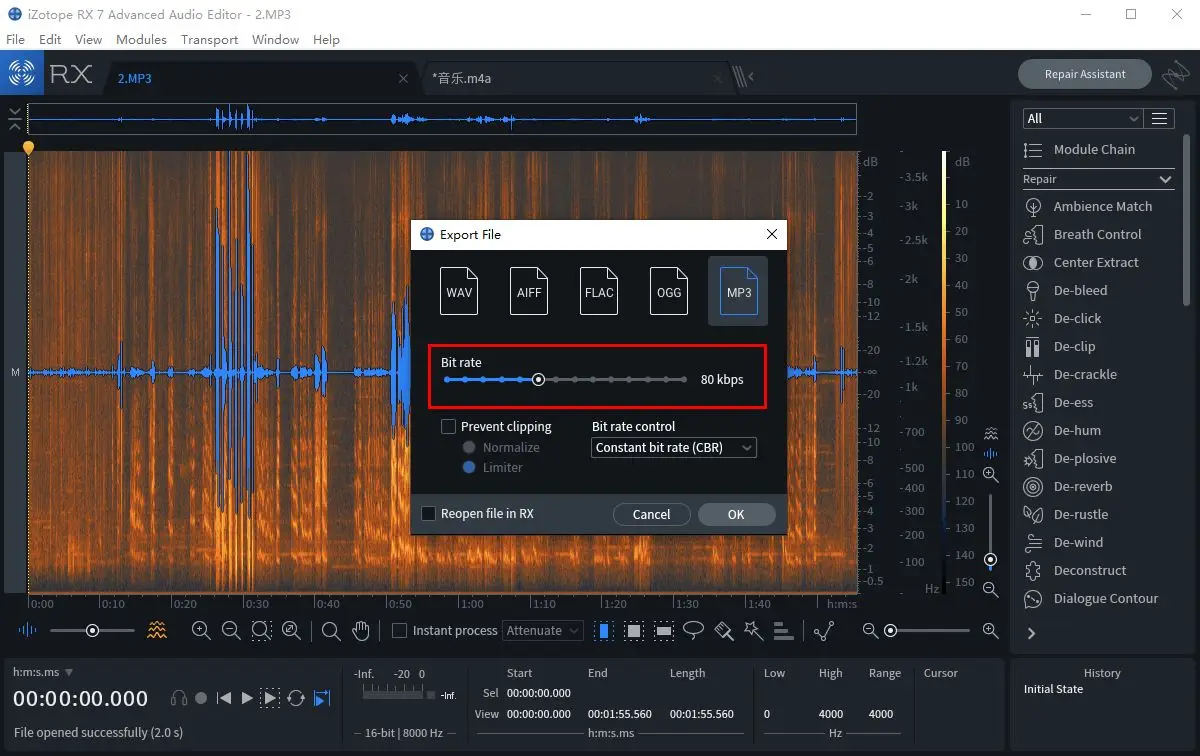Image resolution: width=1200 pixels, height=756 pixels.
Task: Open the File menu
Action: pyautogui.click(x=15, y=39)
